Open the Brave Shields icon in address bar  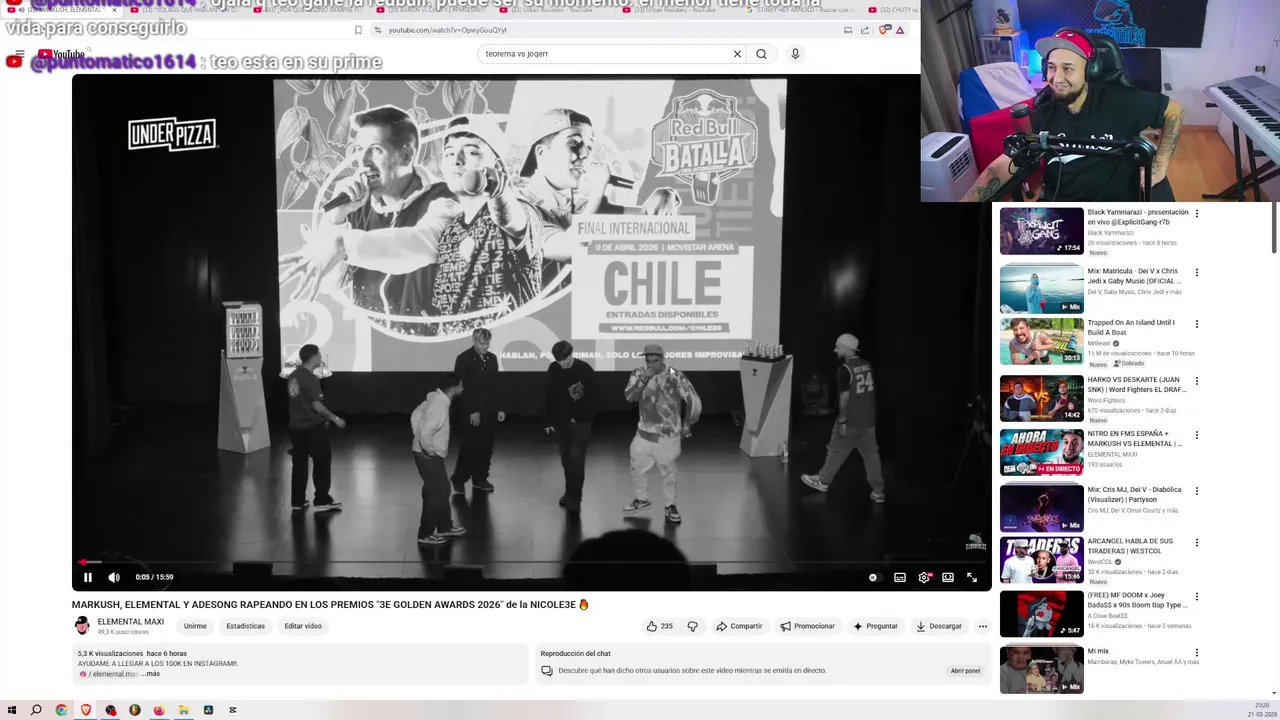[x=884, y=30]
